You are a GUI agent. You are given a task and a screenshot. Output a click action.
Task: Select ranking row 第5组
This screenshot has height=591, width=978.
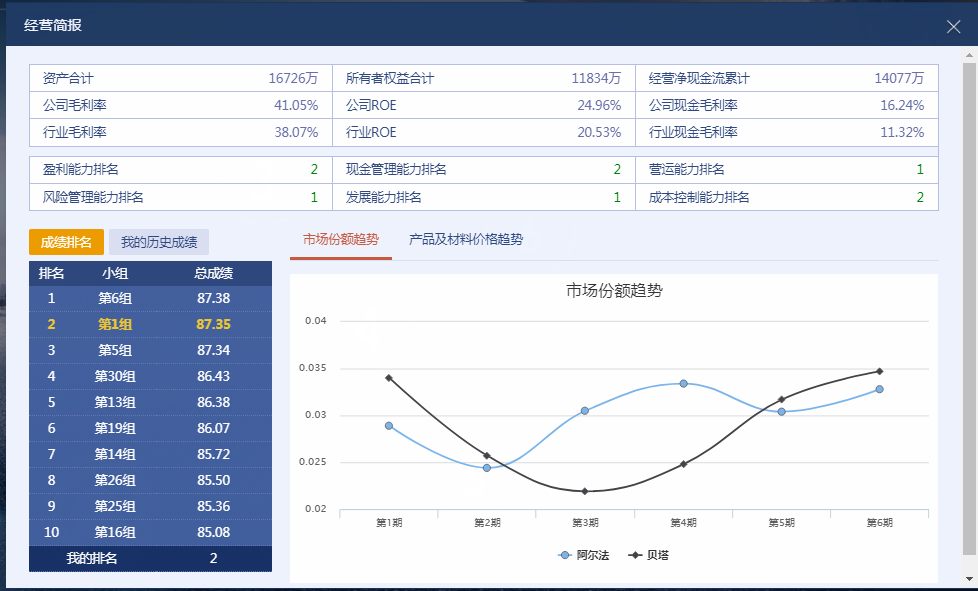click(x=150, y=350)
